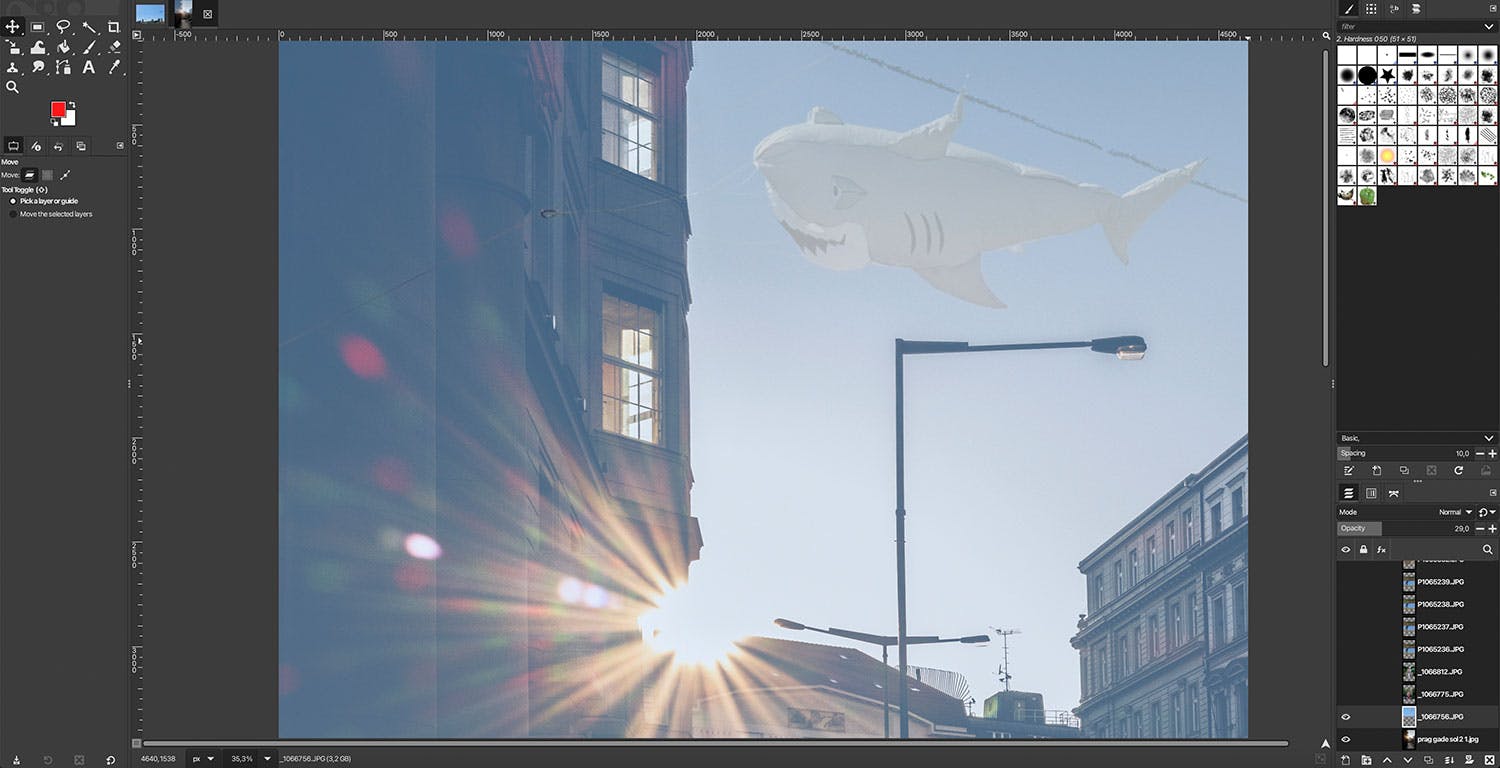Viewport: 1500px width, 768px height.
Task: Reset tool options to default values
Action: 111,760
